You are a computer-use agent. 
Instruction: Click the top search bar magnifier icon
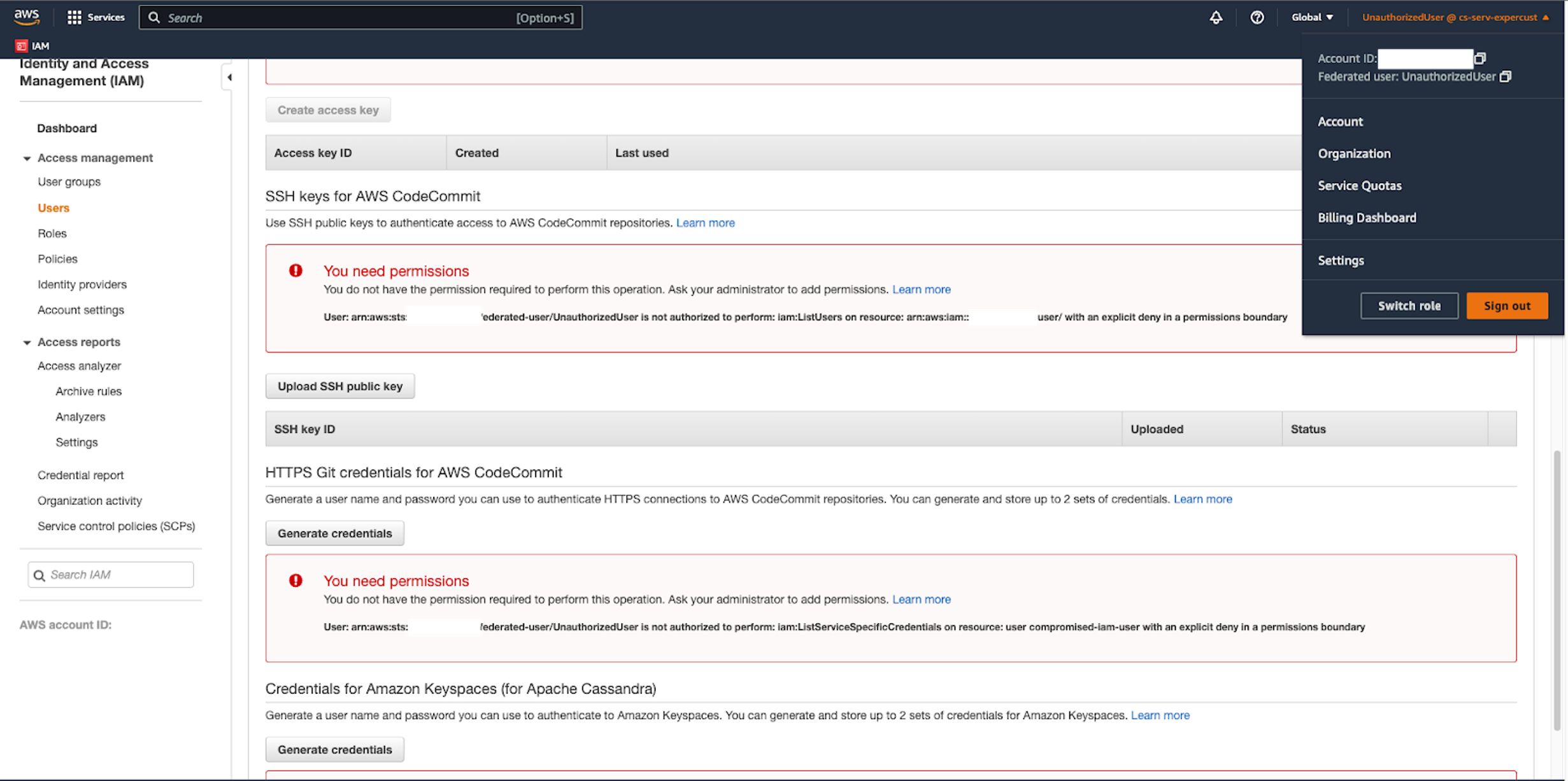click(153, 17)
